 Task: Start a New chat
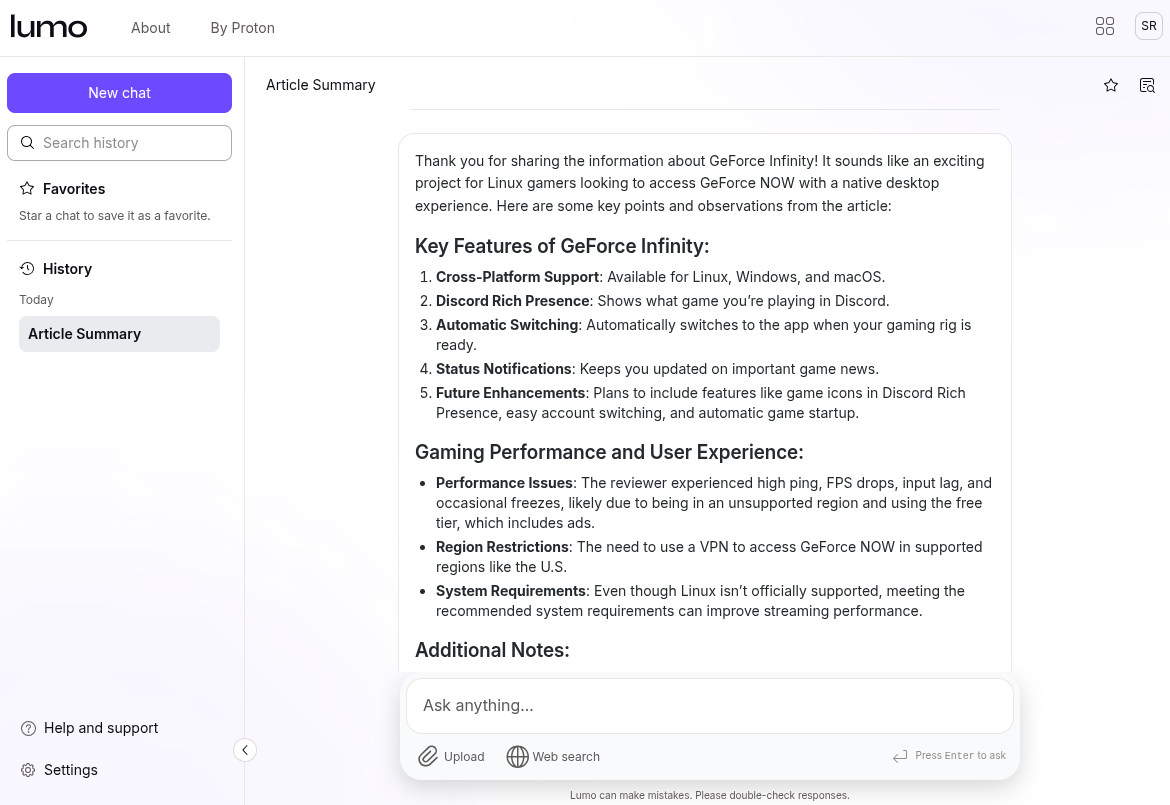point(119,93)
